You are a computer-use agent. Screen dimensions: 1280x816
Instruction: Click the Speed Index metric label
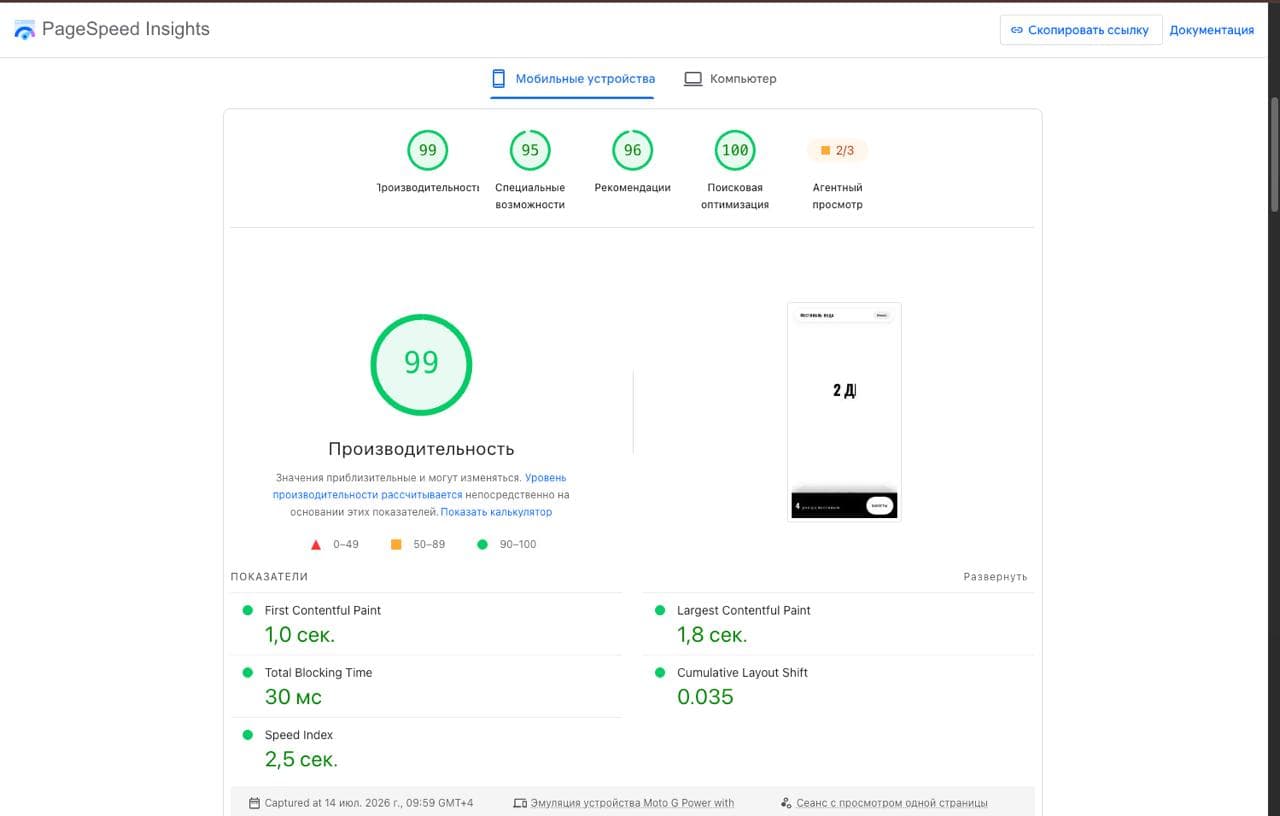(x=299, y=735)
